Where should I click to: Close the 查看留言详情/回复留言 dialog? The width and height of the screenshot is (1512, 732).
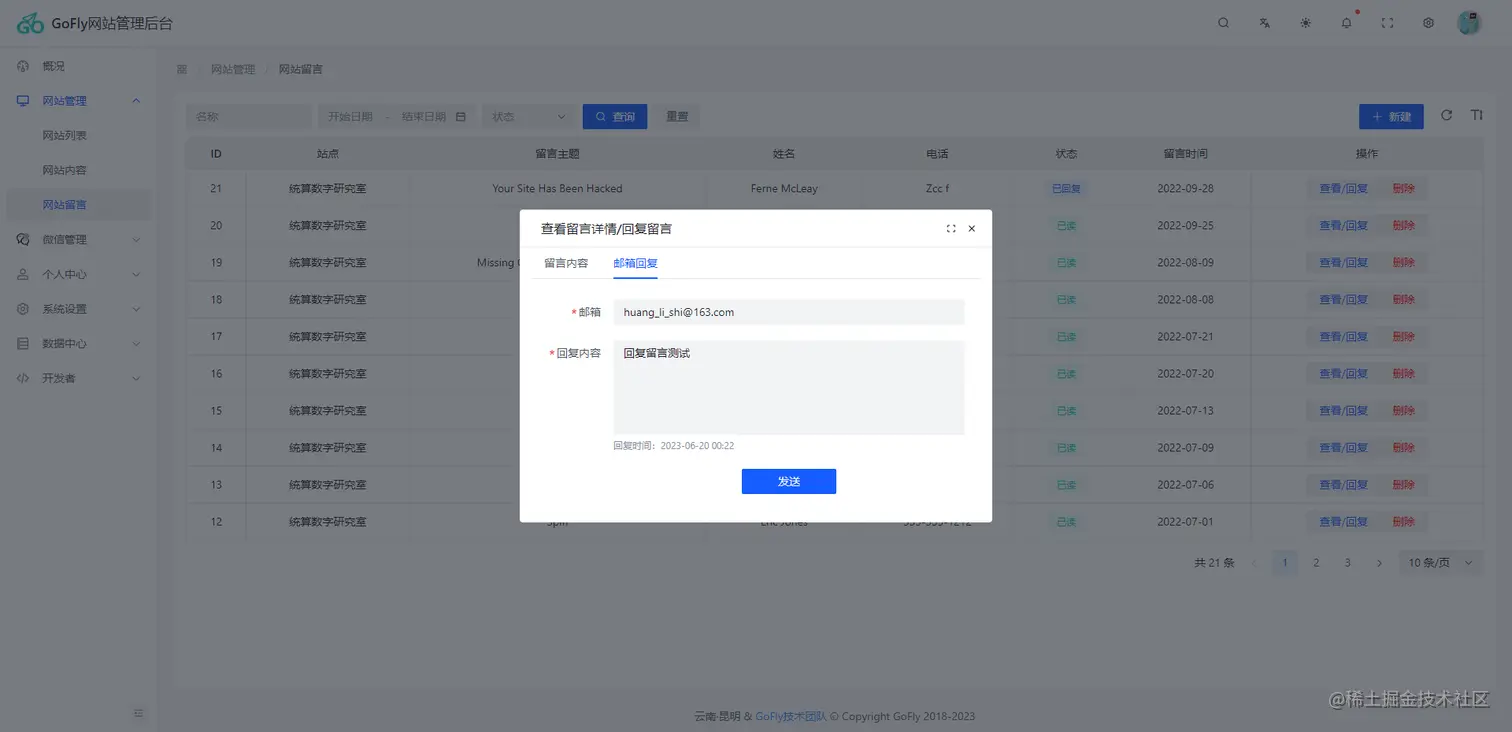(972, 229)
